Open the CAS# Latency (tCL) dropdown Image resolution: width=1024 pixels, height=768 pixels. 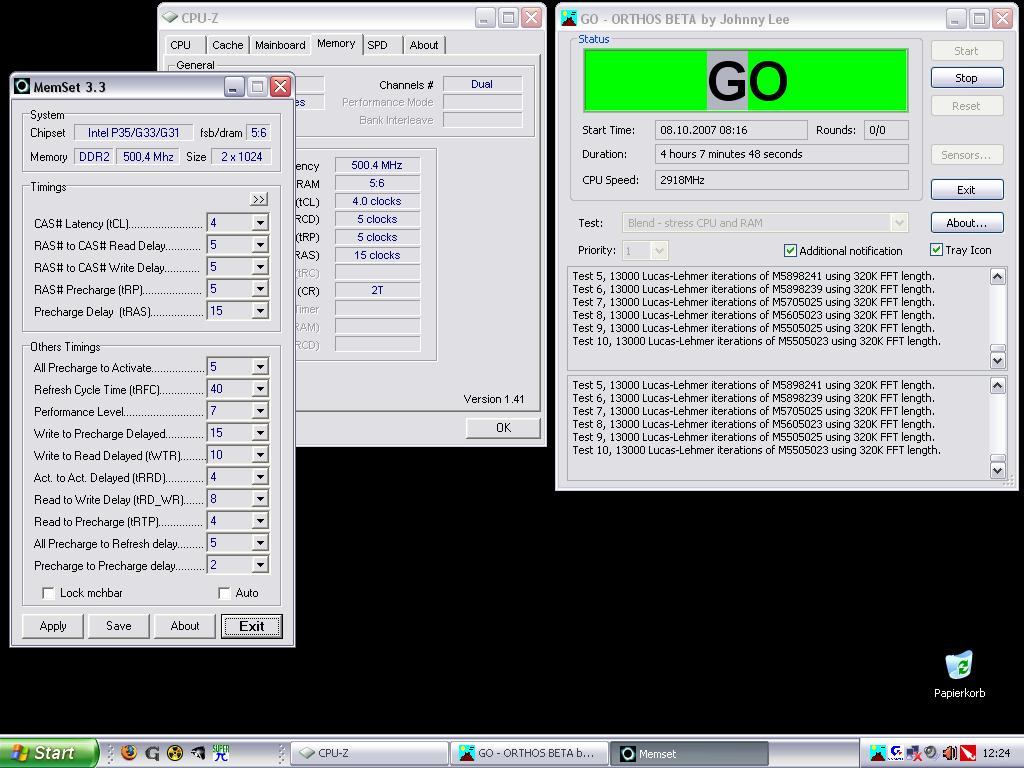[x=260, y=223]
